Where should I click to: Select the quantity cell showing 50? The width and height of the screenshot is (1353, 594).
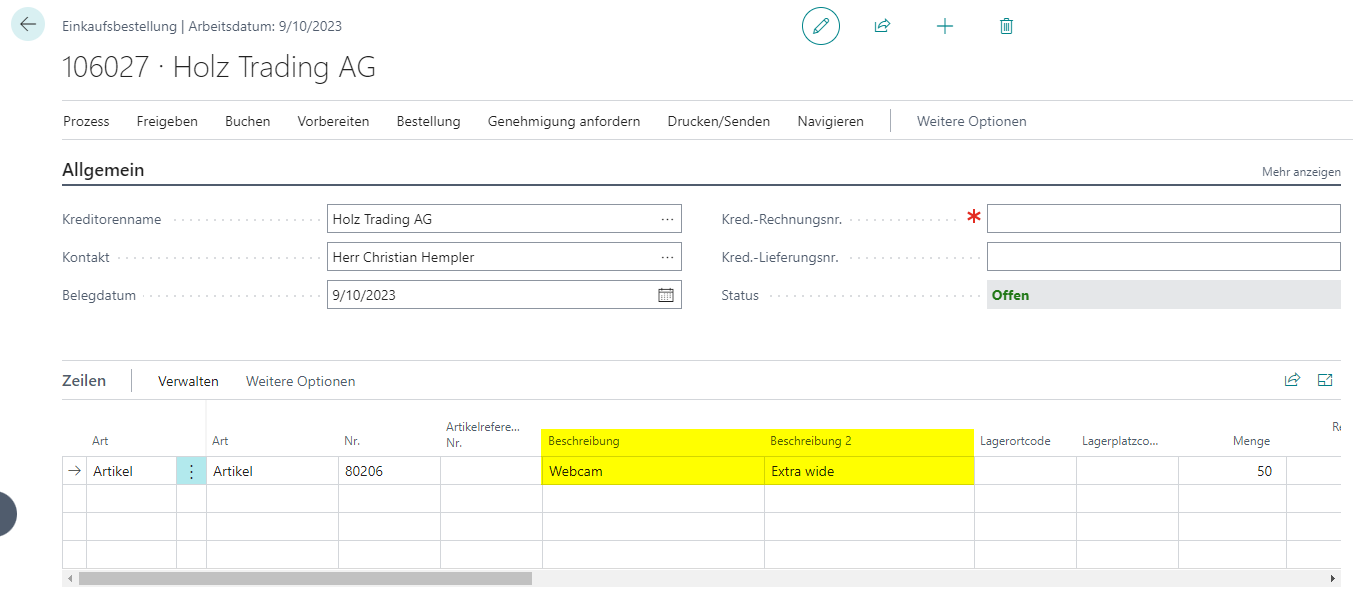pyautogui.click(x=1232, y=471)
